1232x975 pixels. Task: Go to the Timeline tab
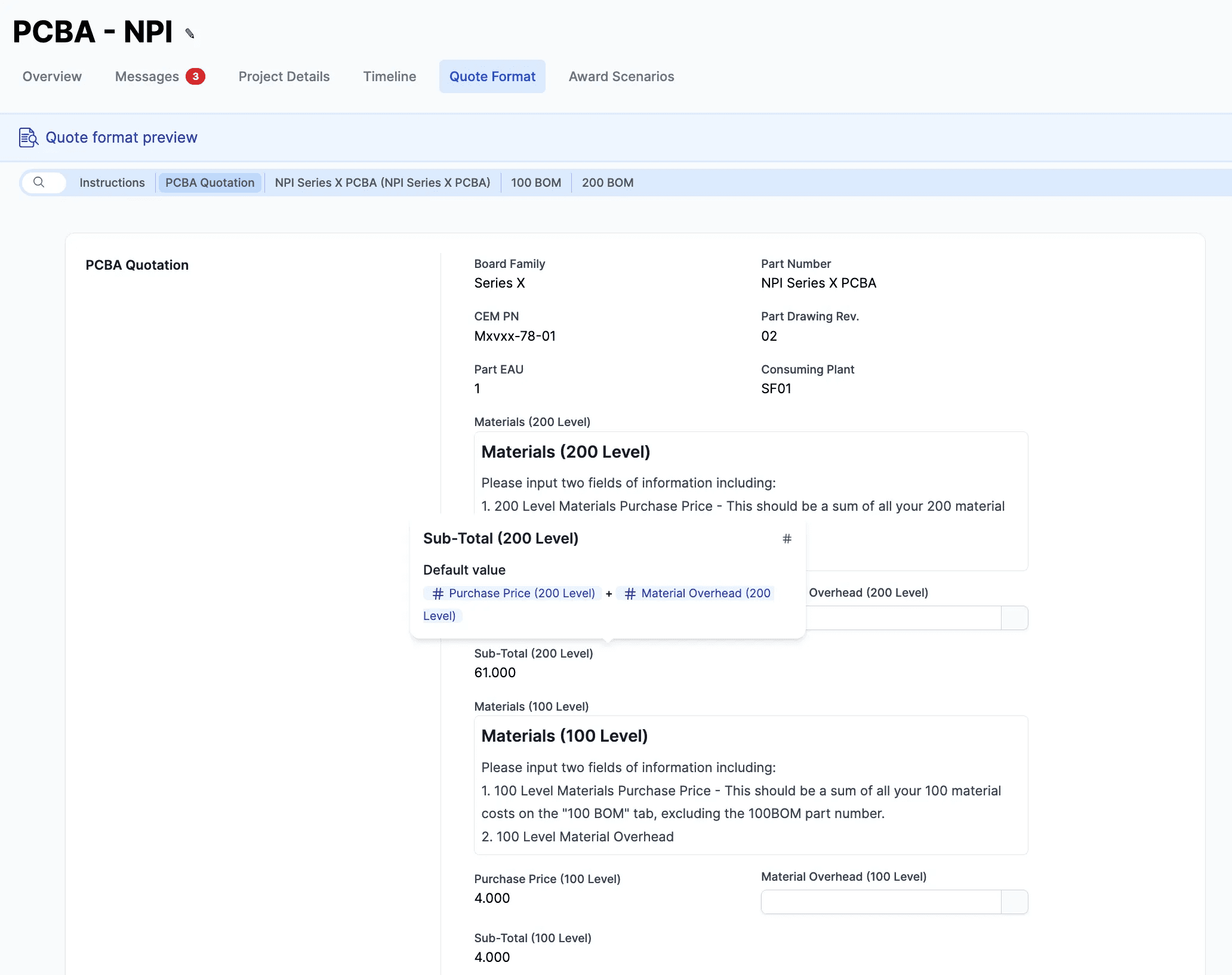(389, 76)
